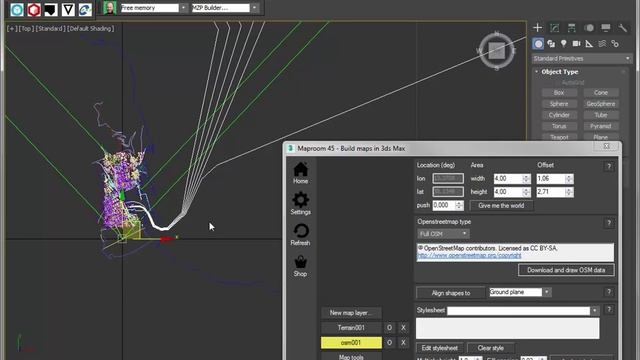This screenshot has width=640, height=360.
Task: Click New map layer button
Action: pyautogui.click(x=351, y=313)
